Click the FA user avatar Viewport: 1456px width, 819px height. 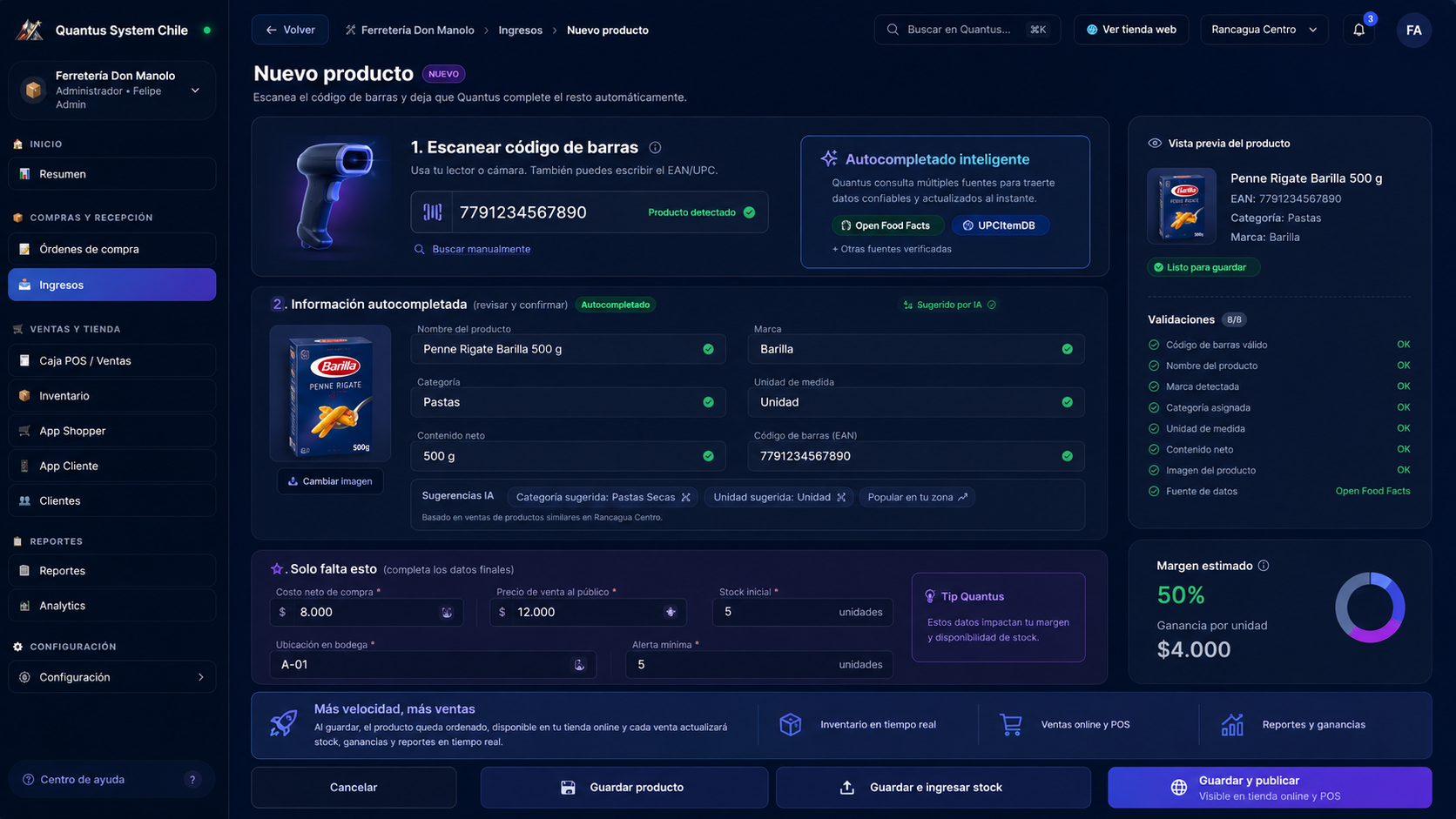coord(1413,30)
